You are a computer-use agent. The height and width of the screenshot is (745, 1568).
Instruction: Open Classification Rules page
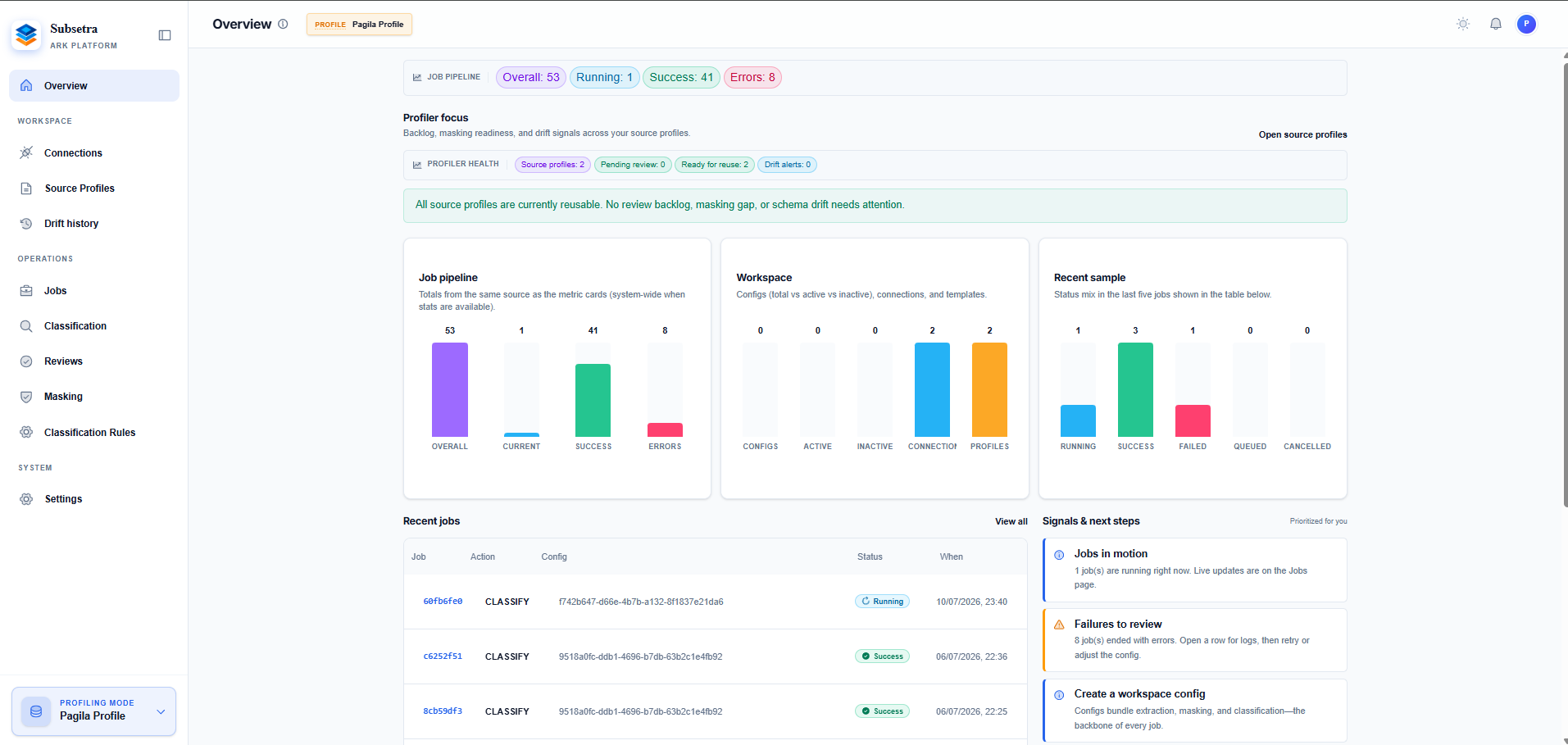click(x=94, y=432)
